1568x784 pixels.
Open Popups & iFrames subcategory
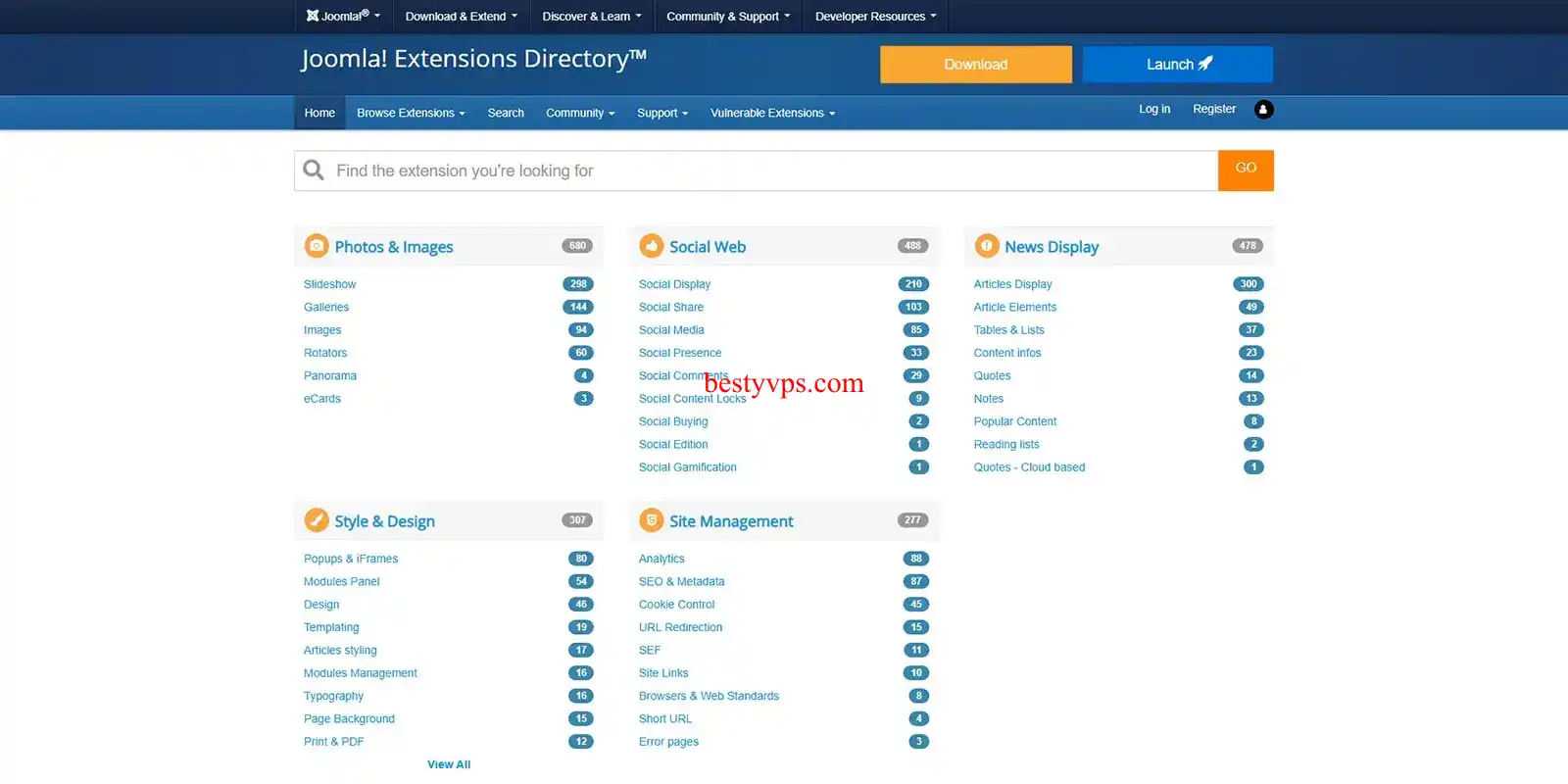pos(351,559)
